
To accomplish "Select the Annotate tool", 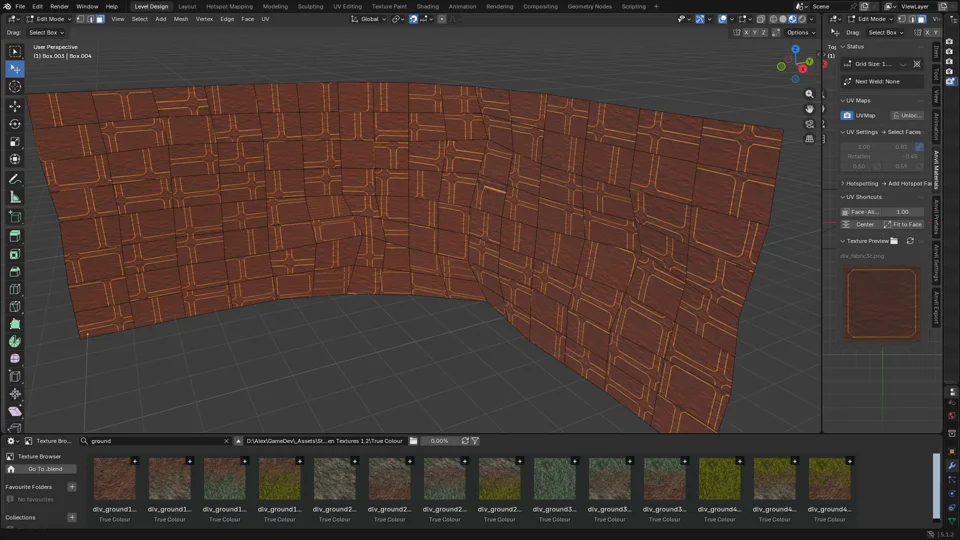I will click(x=15, y=179).
